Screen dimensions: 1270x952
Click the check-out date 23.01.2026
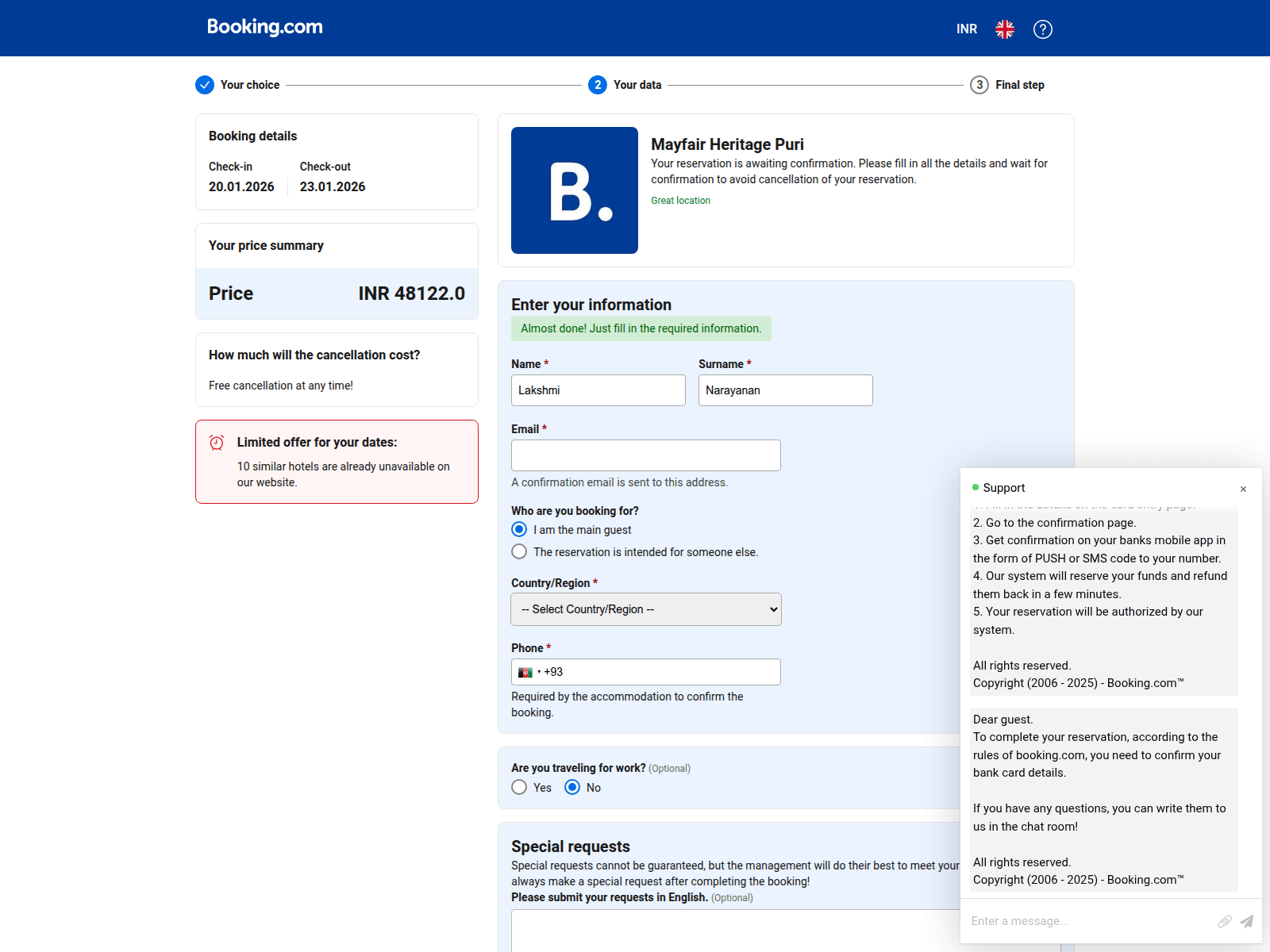click(x=333, y=186)
